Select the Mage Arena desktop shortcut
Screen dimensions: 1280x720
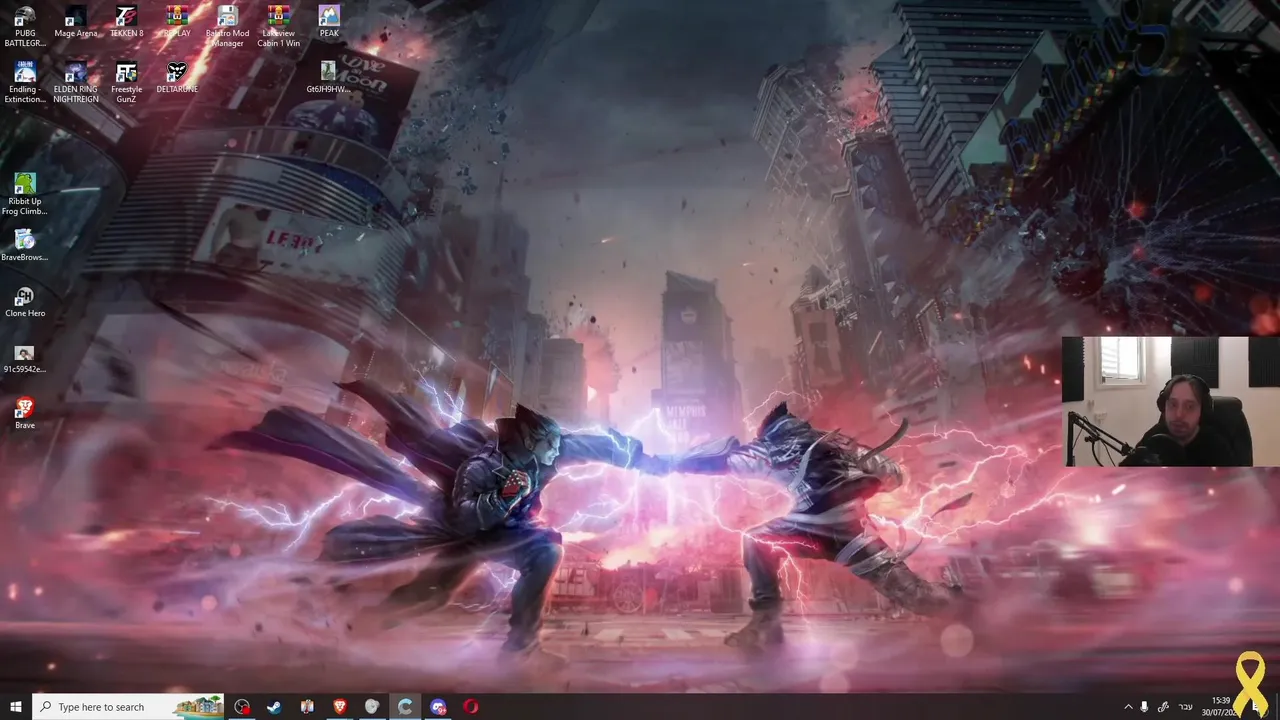point(76,22)
